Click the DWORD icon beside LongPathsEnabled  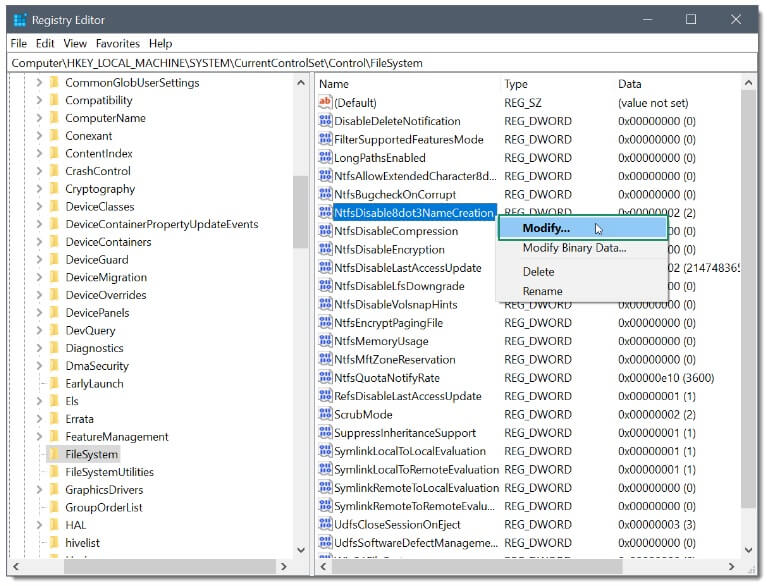coord(324,157)
